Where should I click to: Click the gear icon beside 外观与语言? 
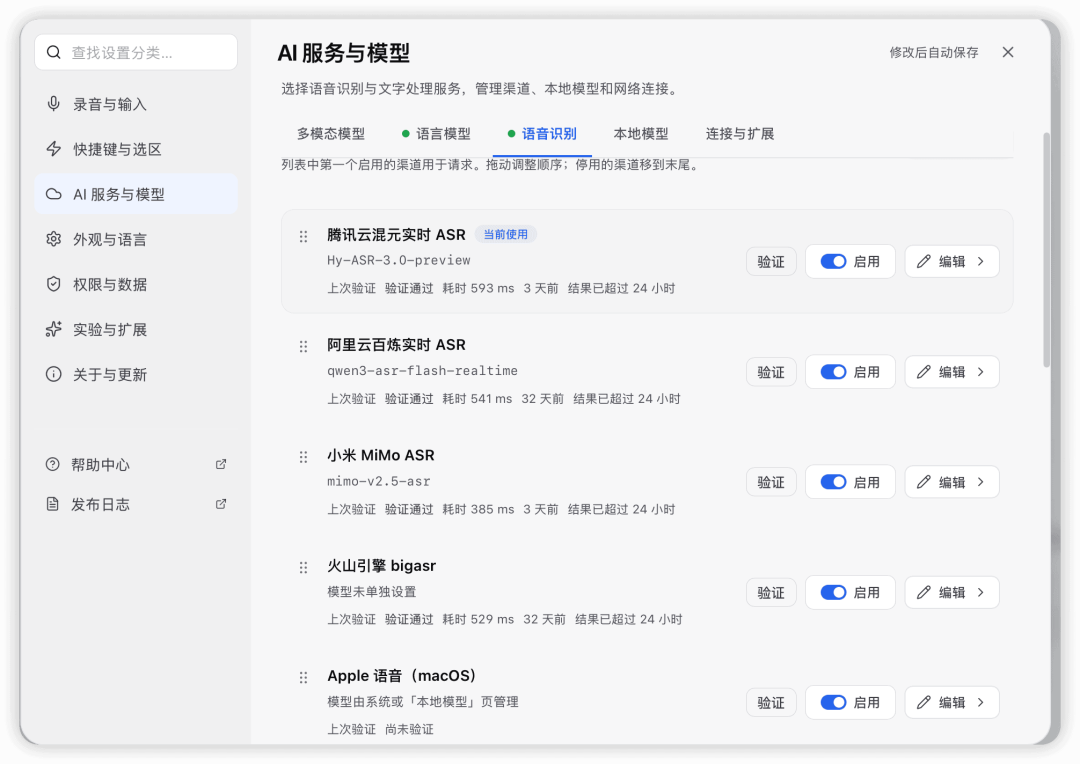(54, 239)
